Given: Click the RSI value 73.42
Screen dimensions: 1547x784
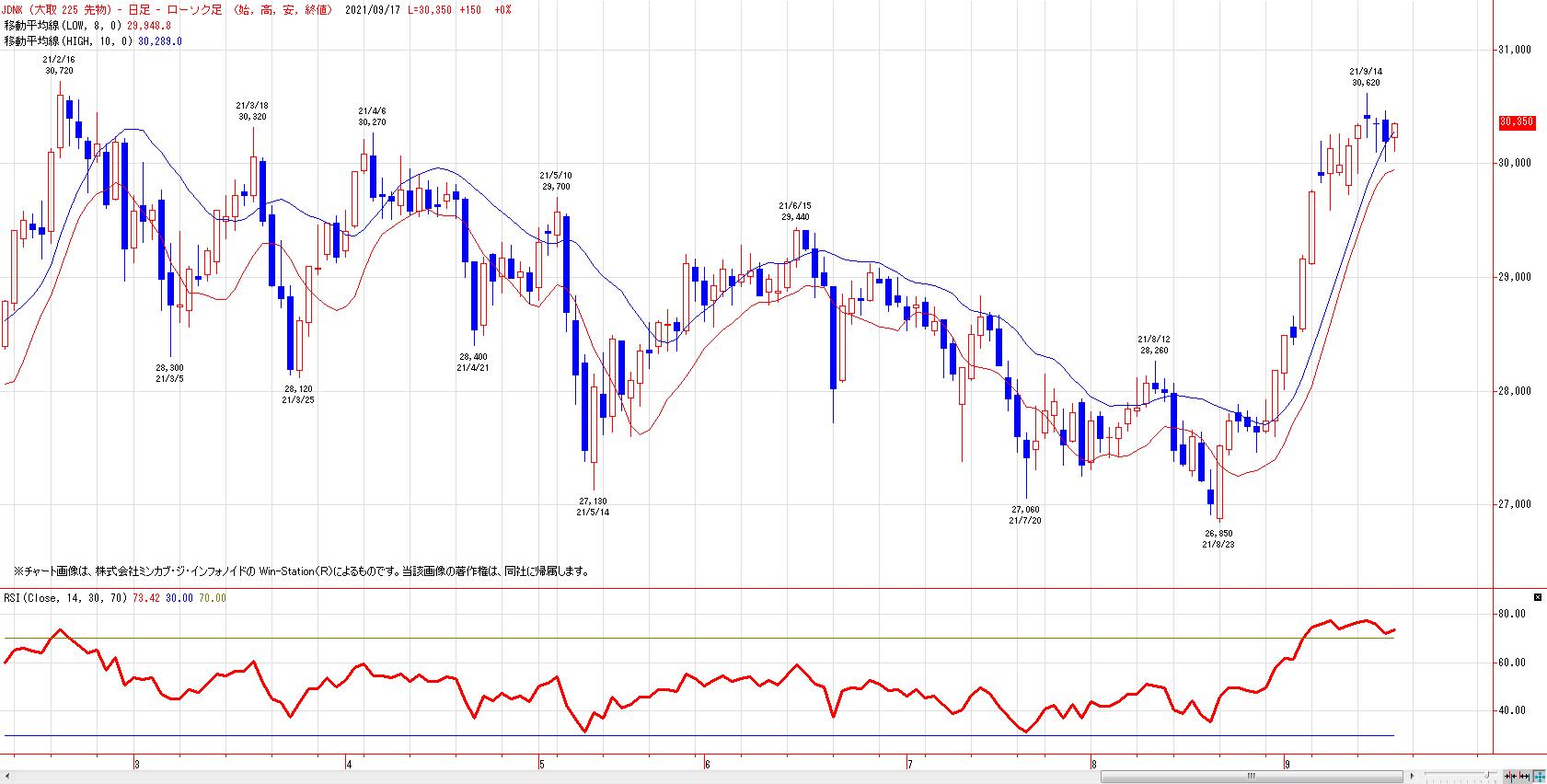Looking at the screenshot, I should coord(147,598).
